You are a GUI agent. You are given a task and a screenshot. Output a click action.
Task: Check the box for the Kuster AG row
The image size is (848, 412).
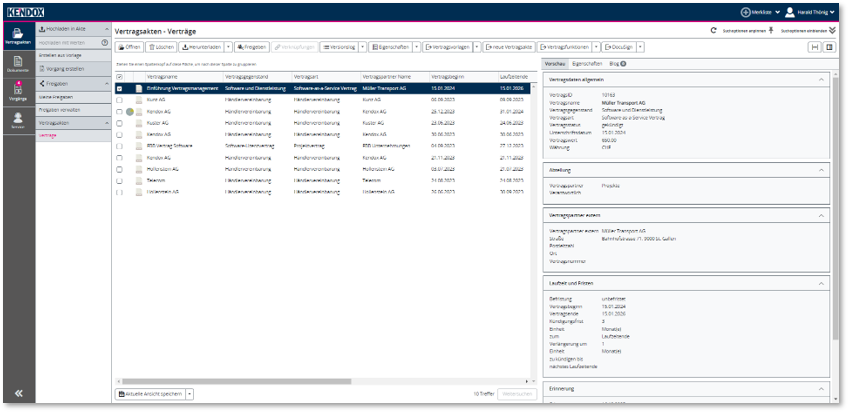121,123
